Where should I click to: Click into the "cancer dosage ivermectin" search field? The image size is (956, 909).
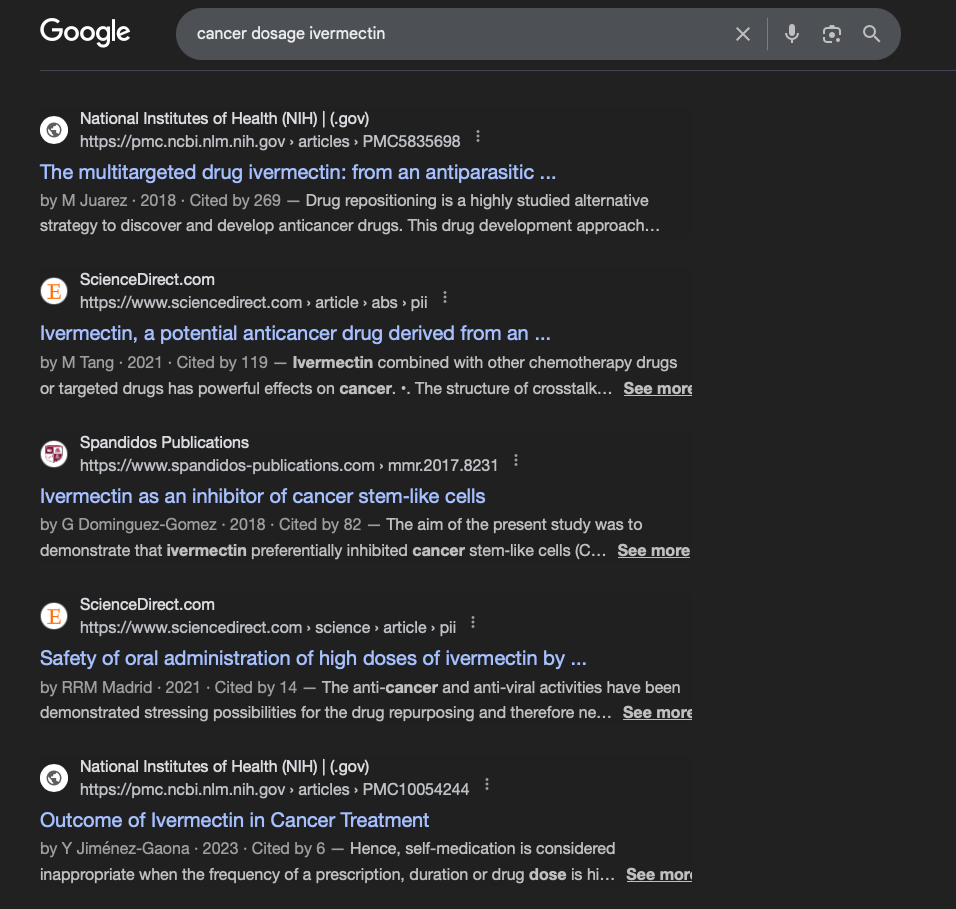pyautogui.click(x=450, y=34)
